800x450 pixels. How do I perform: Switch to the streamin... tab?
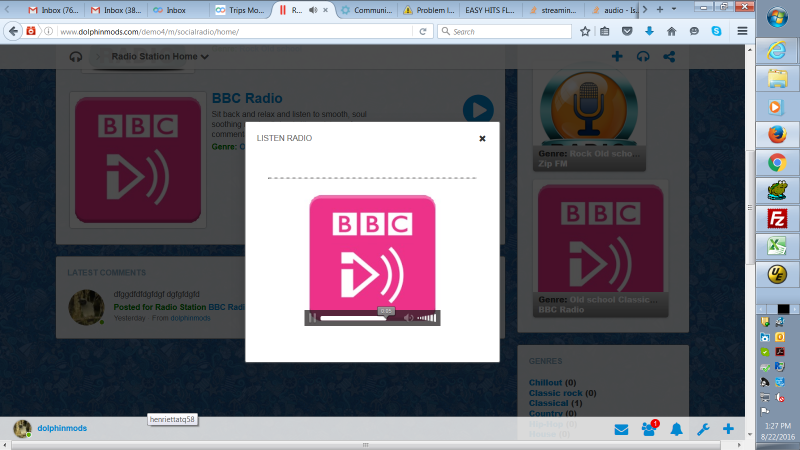point(554,10)
